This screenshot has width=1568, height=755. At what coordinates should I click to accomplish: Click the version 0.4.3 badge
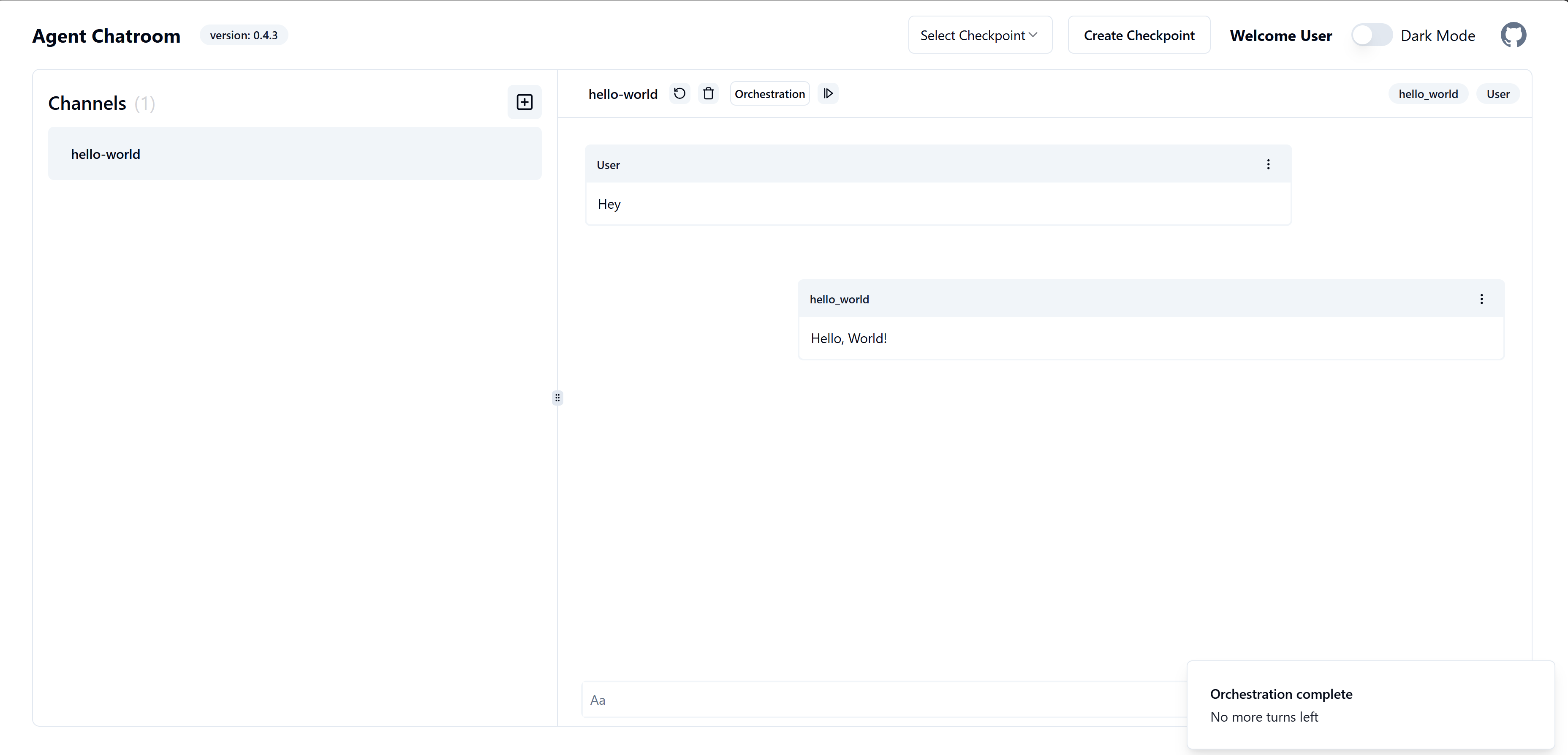point(244,35)
